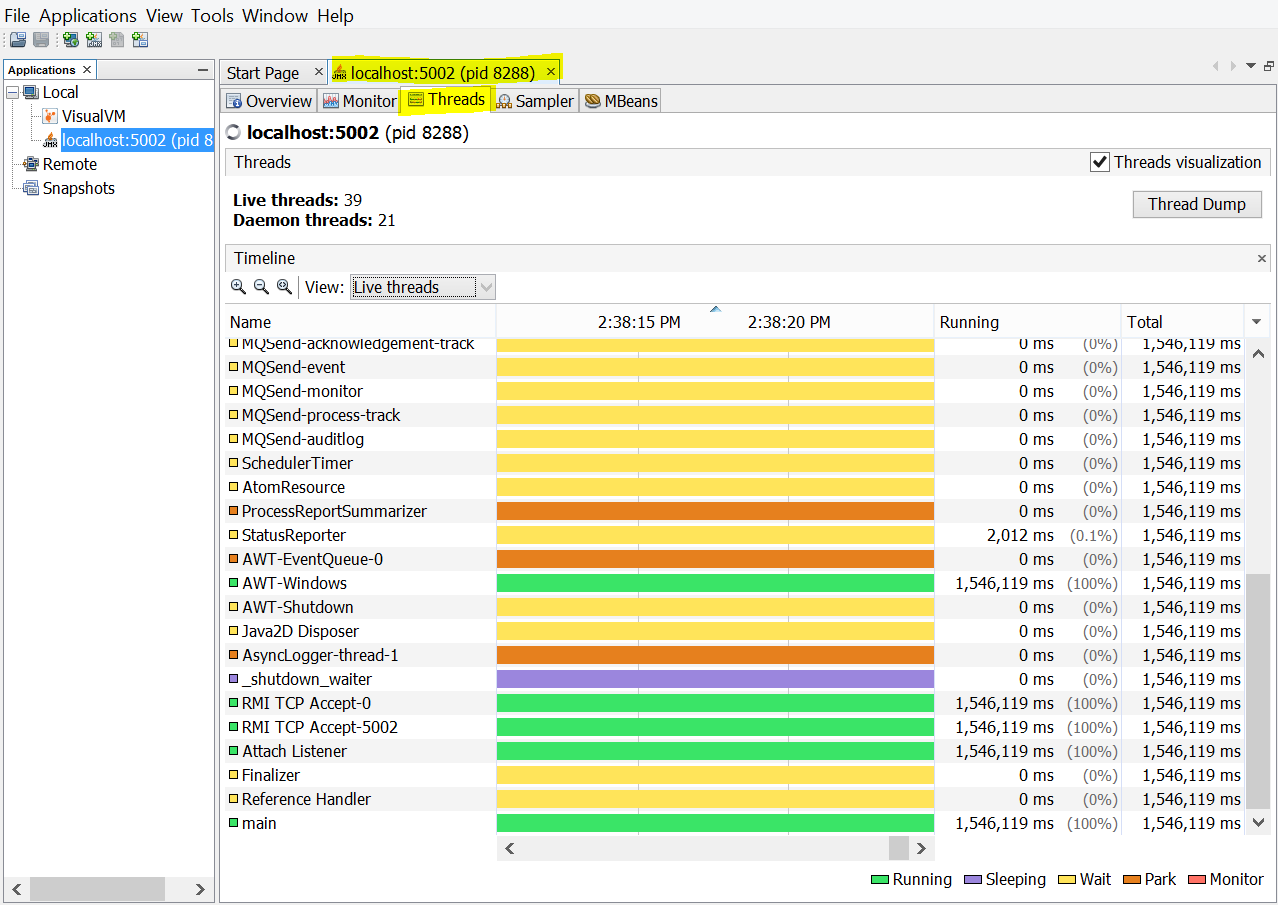Click the timeline horizontal scrollbar thumb
The width and height of the screenshot is (1278, 905).
coord(897,848)
